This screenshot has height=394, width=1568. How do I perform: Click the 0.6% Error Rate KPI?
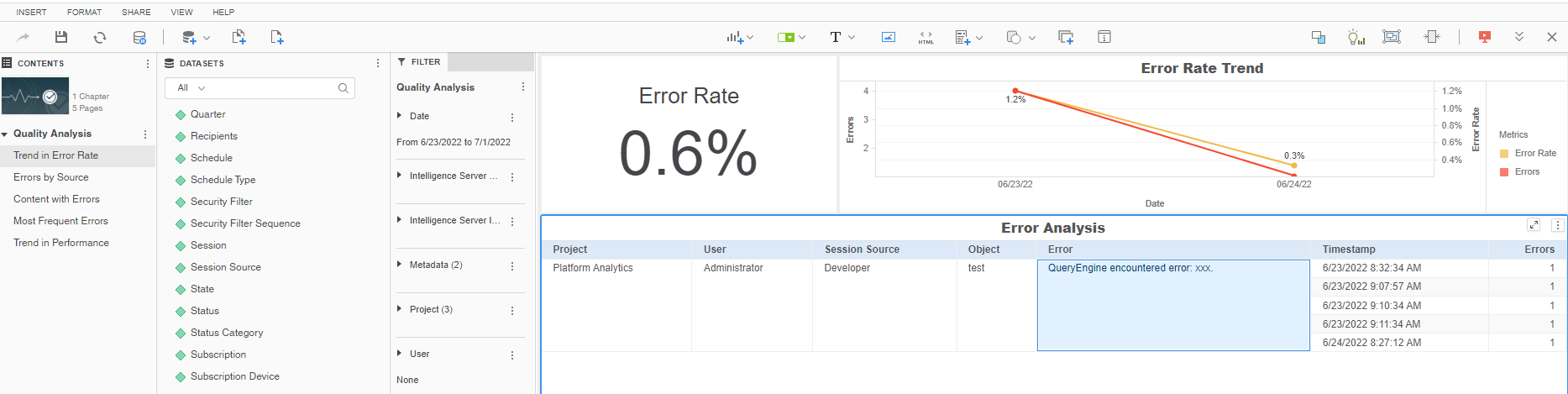[688, 153]
